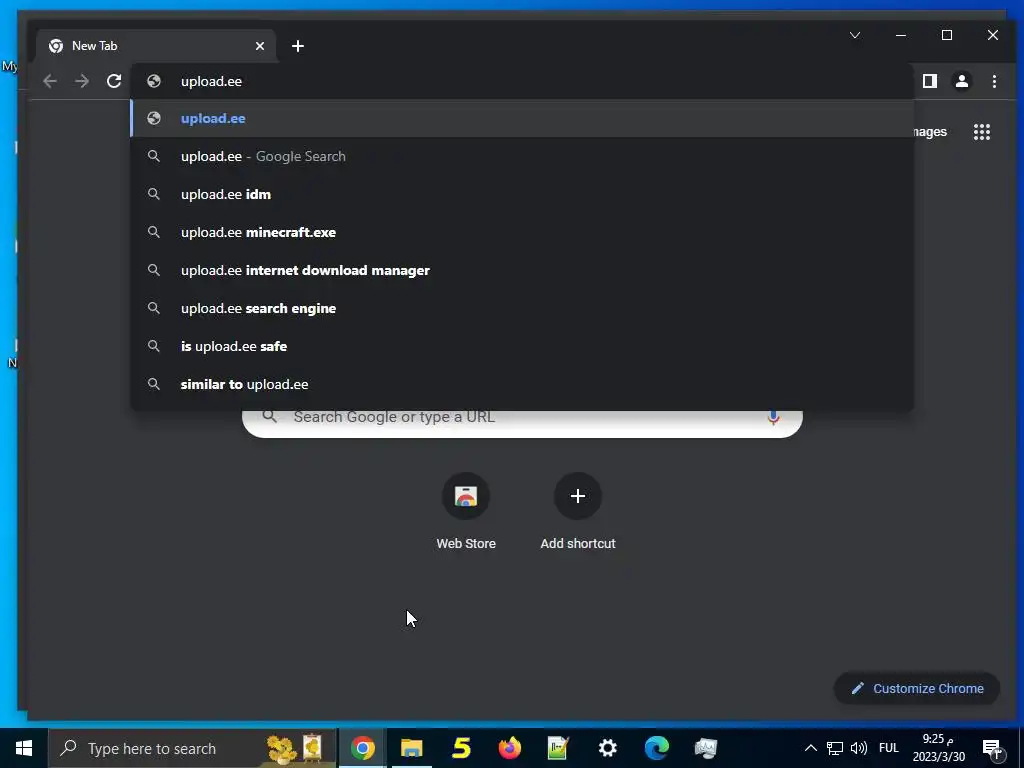Viewport: 1024px width, 768px height.
Task: Click Customize Chrome button
Action: (x=917, y=688)
